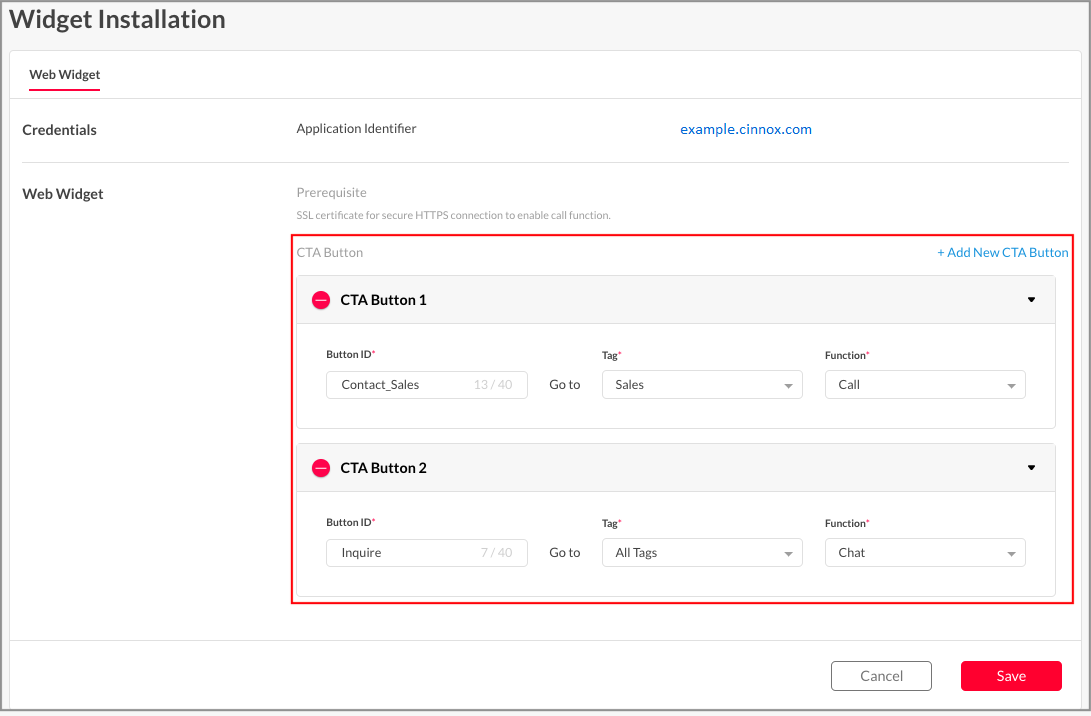Open the Chat function dropdown

(x=925, y=552)
